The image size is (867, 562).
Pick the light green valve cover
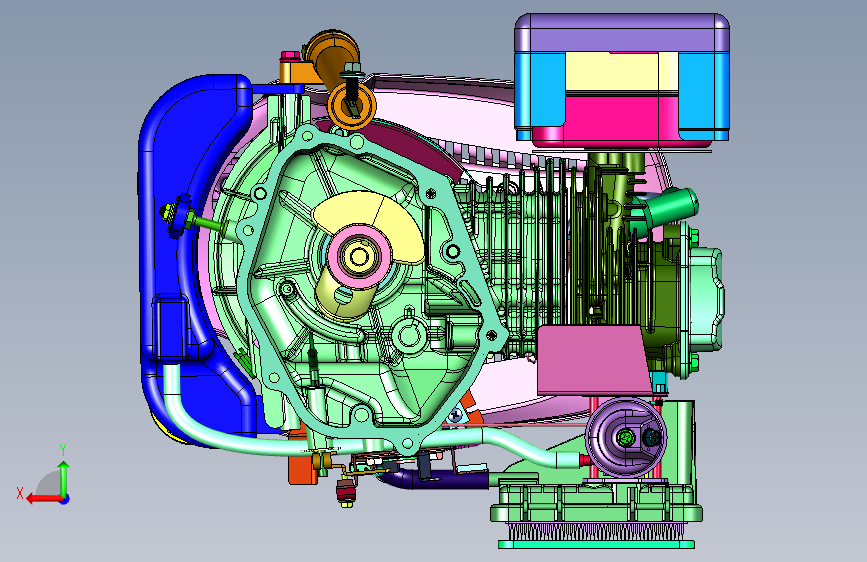point(705,299)
